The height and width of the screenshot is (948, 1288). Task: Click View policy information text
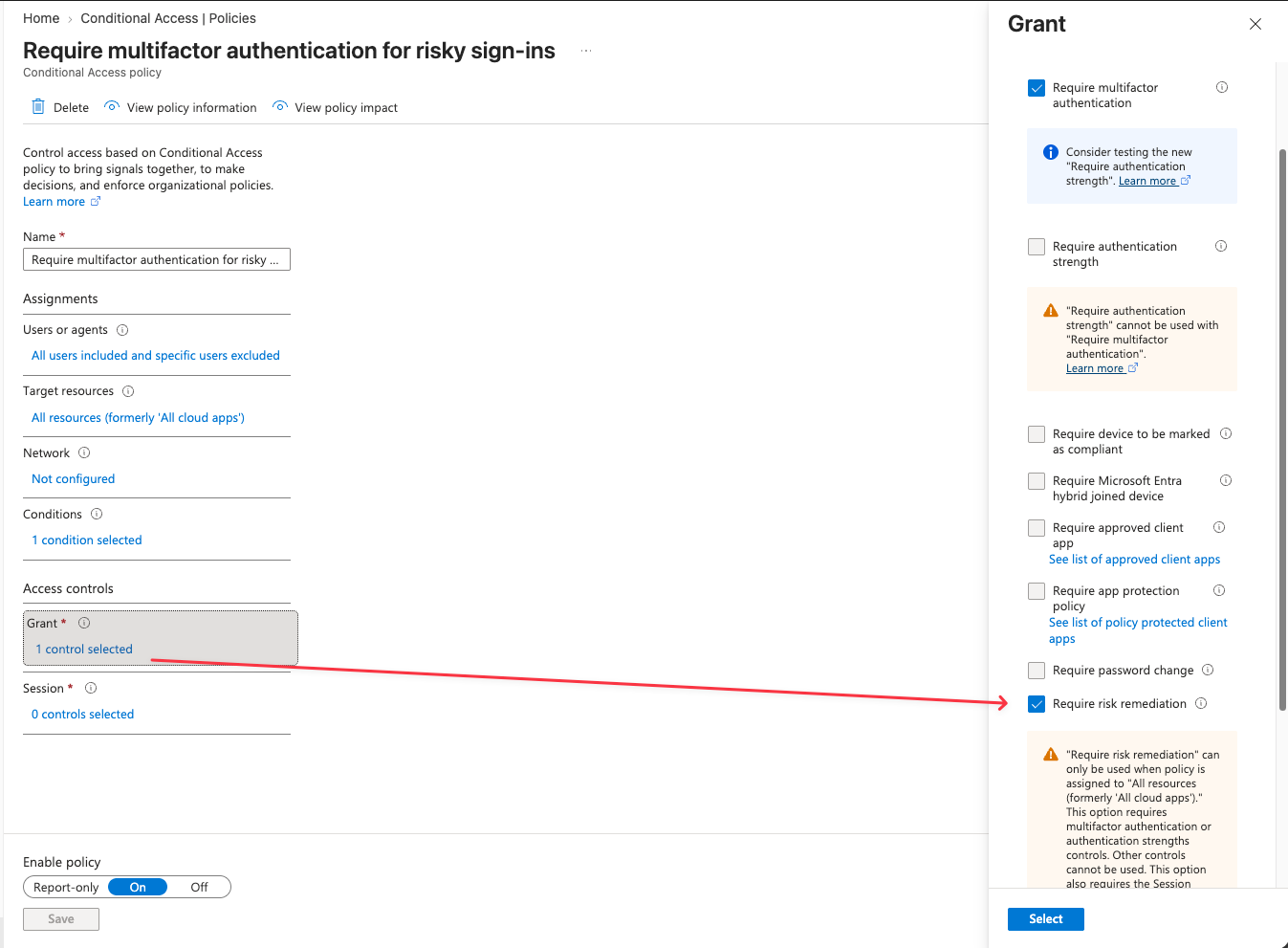[192, 107]
